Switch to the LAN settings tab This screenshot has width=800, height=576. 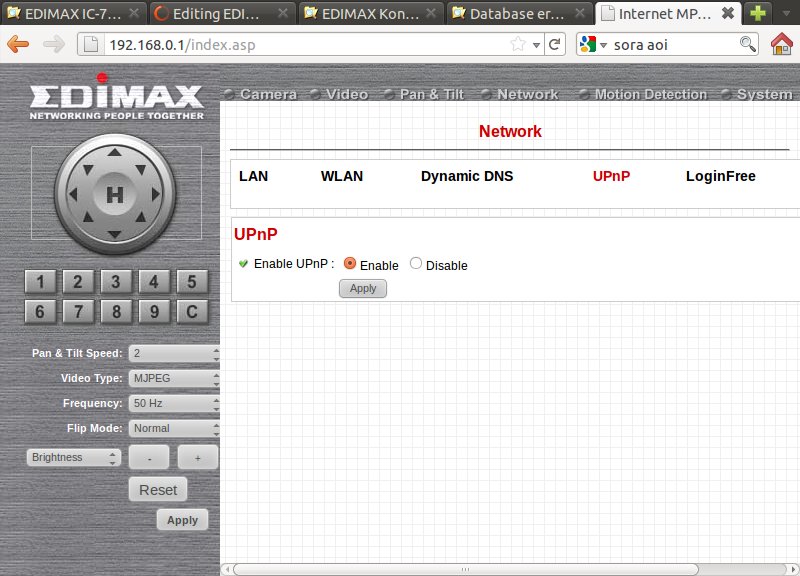pos(254,176)
